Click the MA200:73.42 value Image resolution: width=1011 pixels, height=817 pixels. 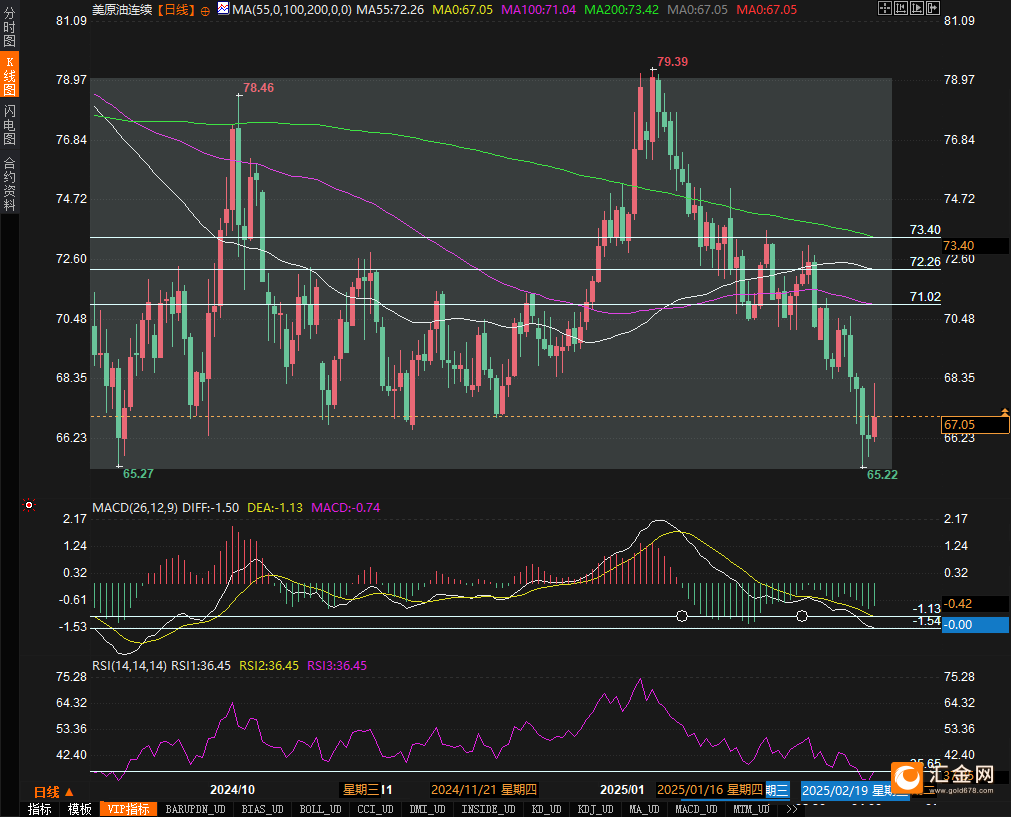(x=622, y=10)
